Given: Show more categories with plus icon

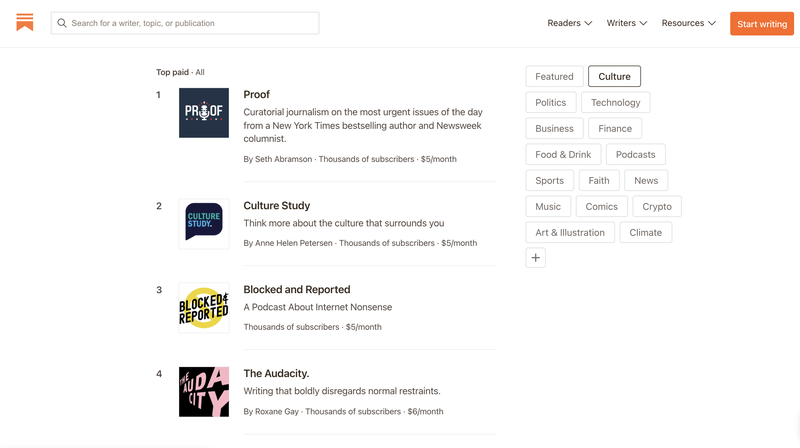Looking at the screenshot, I should (x=535, y=258).
